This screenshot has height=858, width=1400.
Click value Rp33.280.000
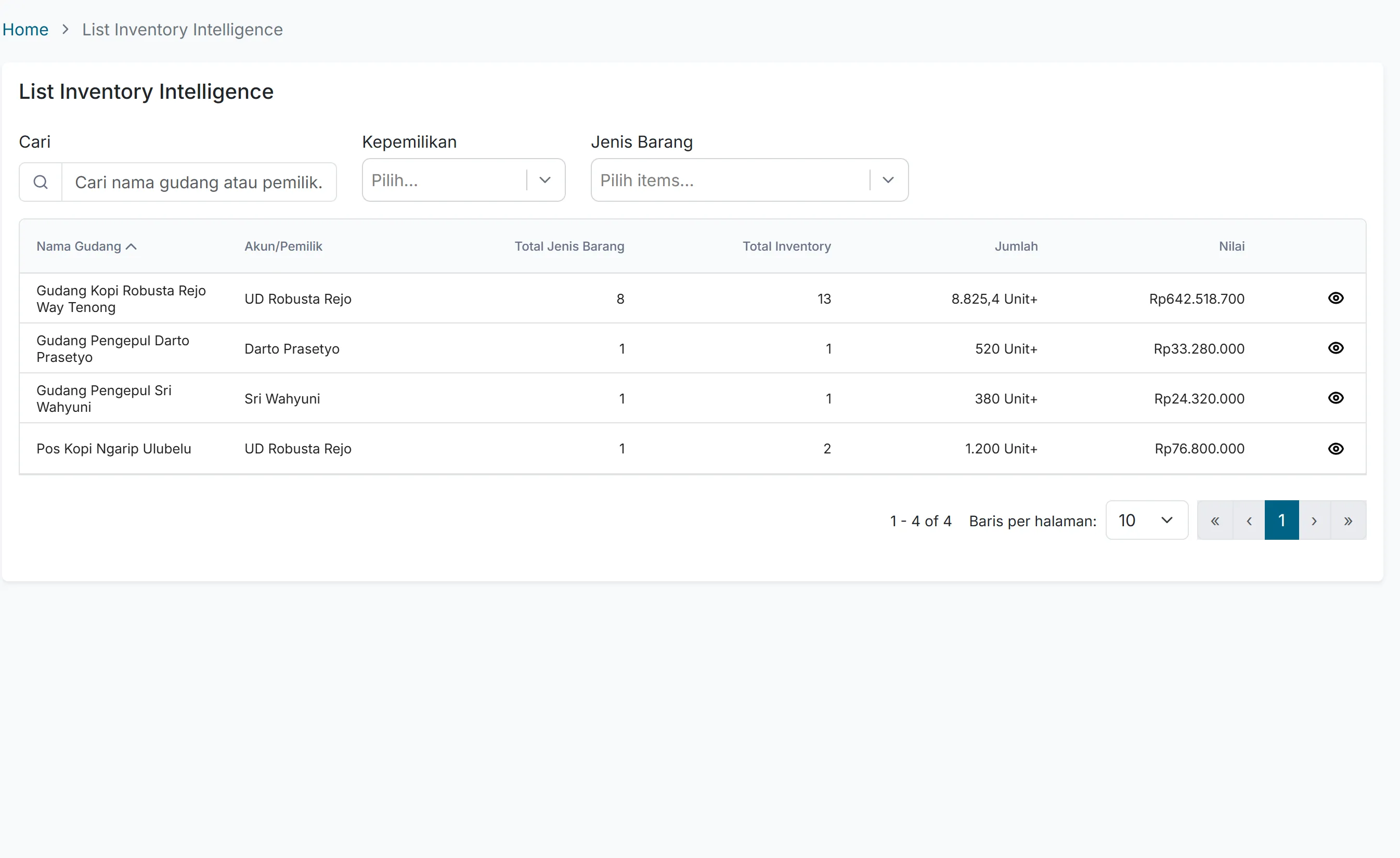1199,349
